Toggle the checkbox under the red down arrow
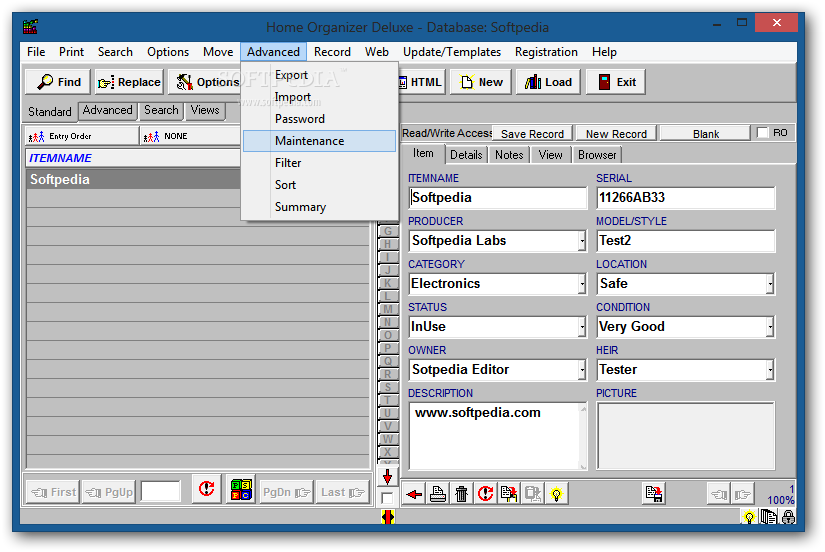The width and height of the screenshot is (825, 552). click(x=387, y=497)
